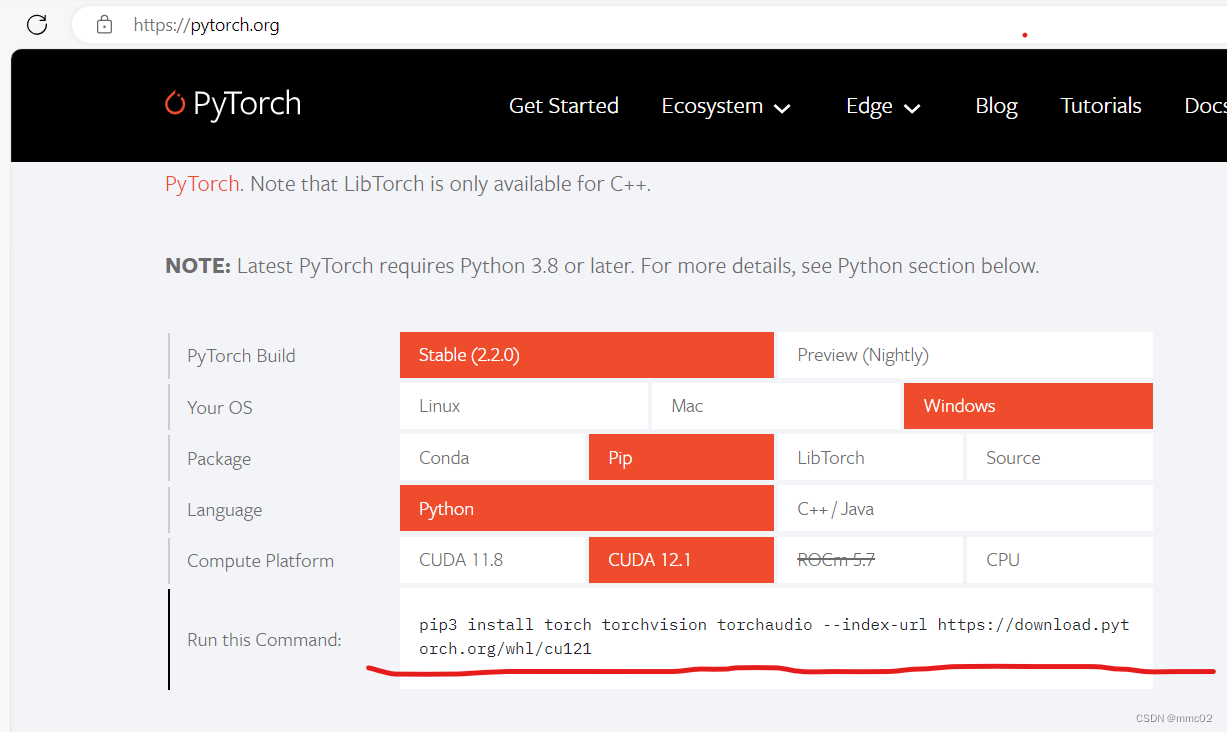Click inside the browser address bar
Viewport: 1227px width, 732px height.
(400, 24)
